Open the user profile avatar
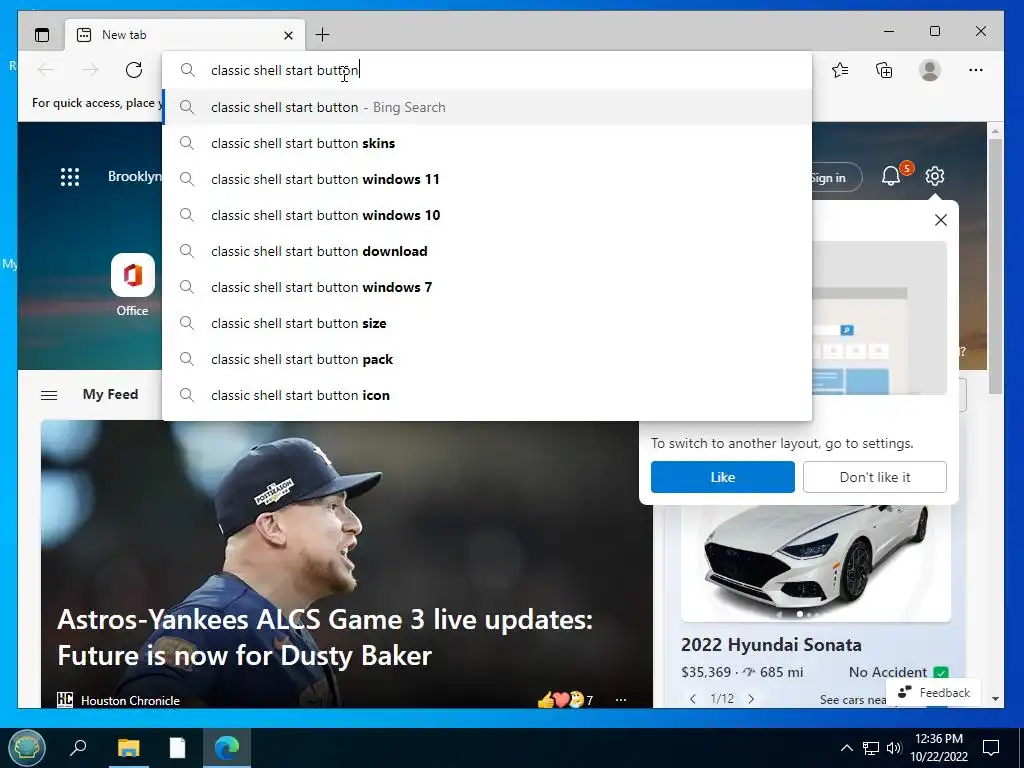 929,70
